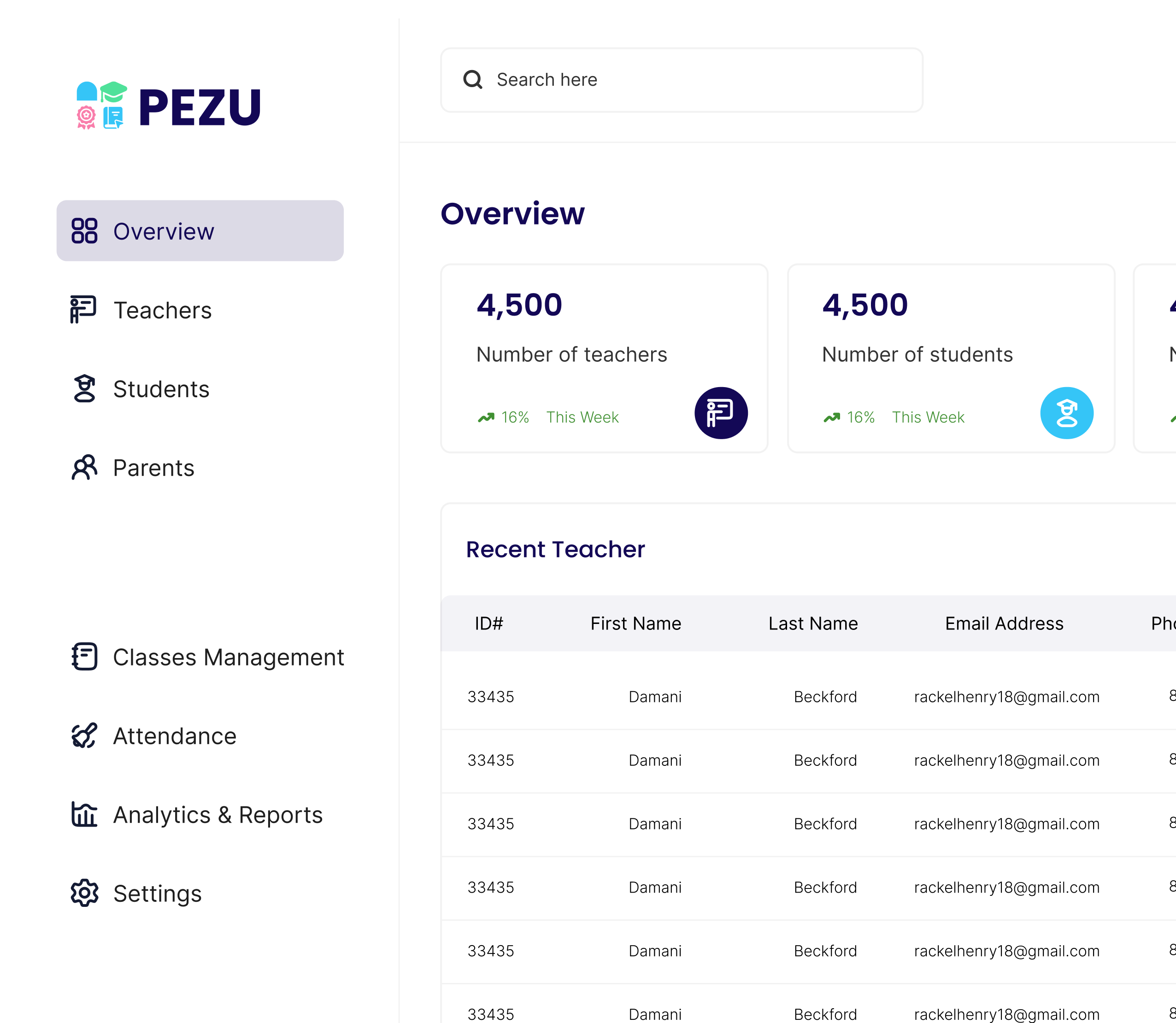The width and height of the screenshot is (1176, 1023).
Task: Click the Parents people icon
Action: [x=84, y=468]
